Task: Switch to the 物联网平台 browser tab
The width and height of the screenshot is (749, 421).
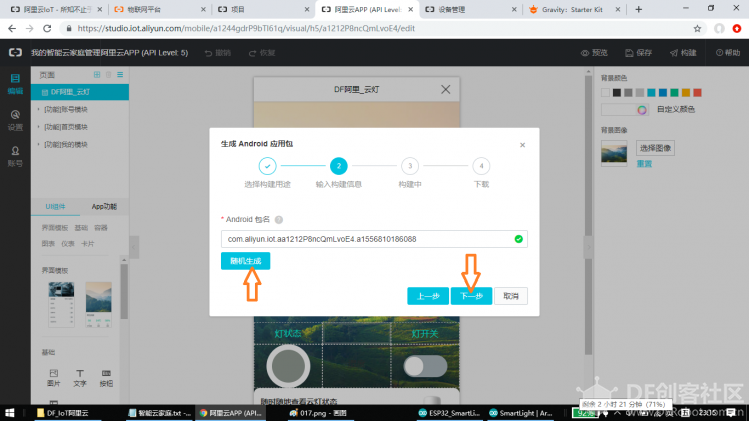Action: [160, 10]
